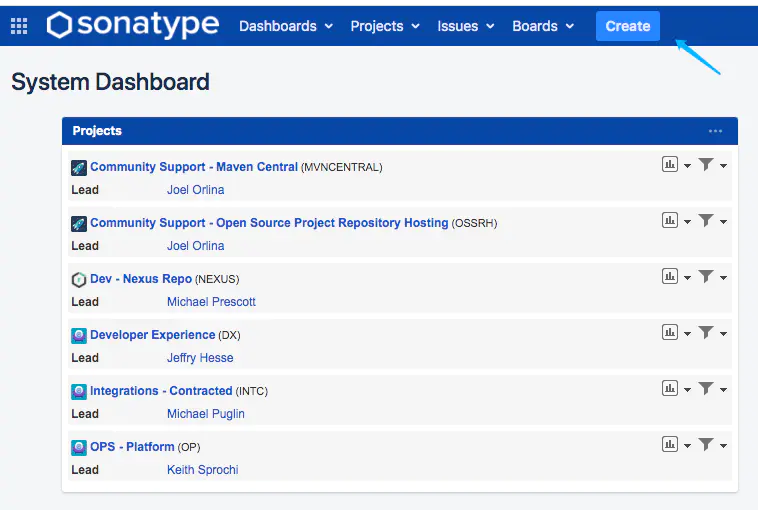Expand reports dropdown arrow for Maven Central
Screen dimensions: 758x510
[x=687, y=166]
